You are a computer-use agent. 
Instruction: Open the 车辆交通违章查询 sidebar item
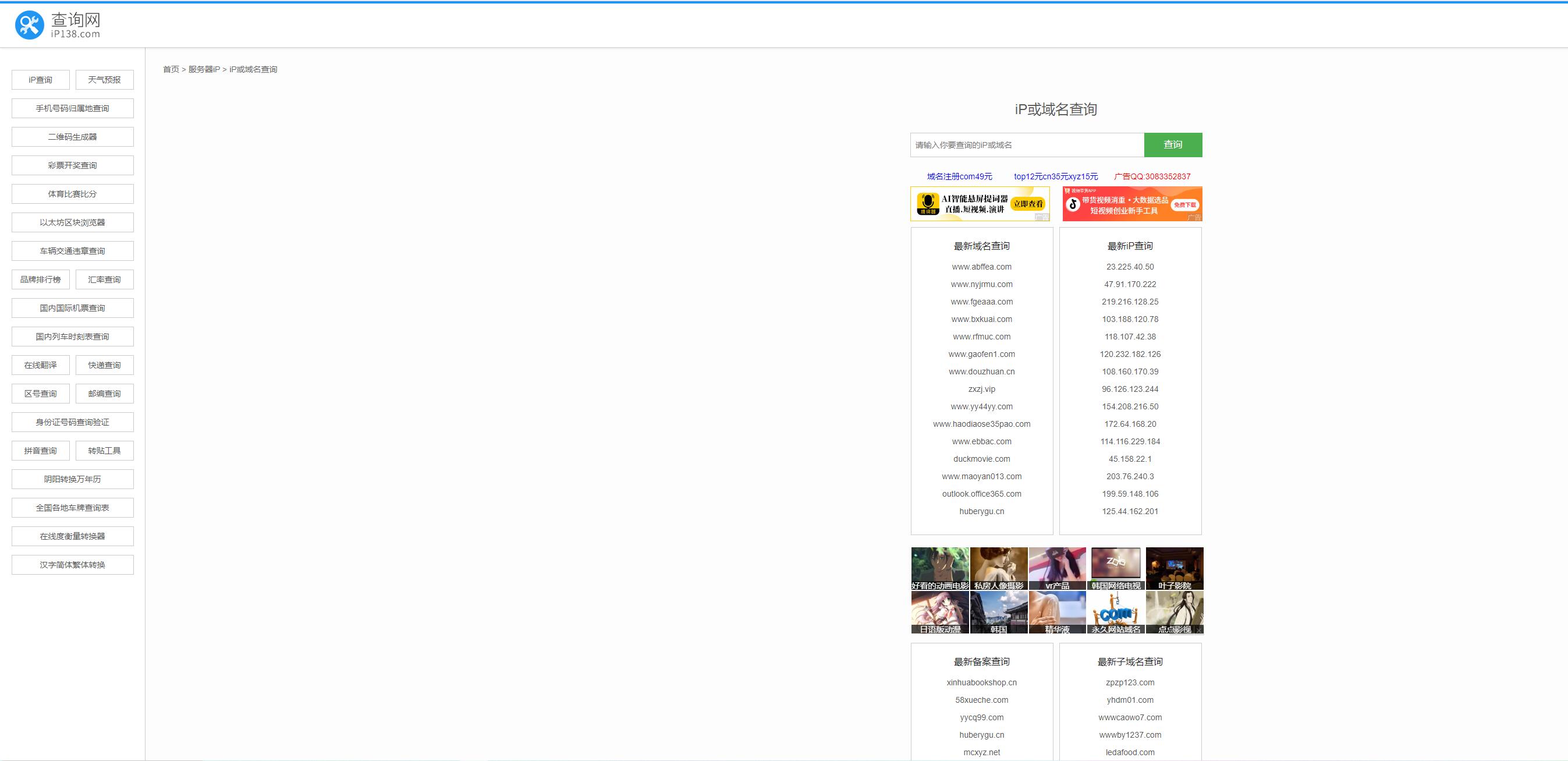pyautogui.click(x=72, y=251)
